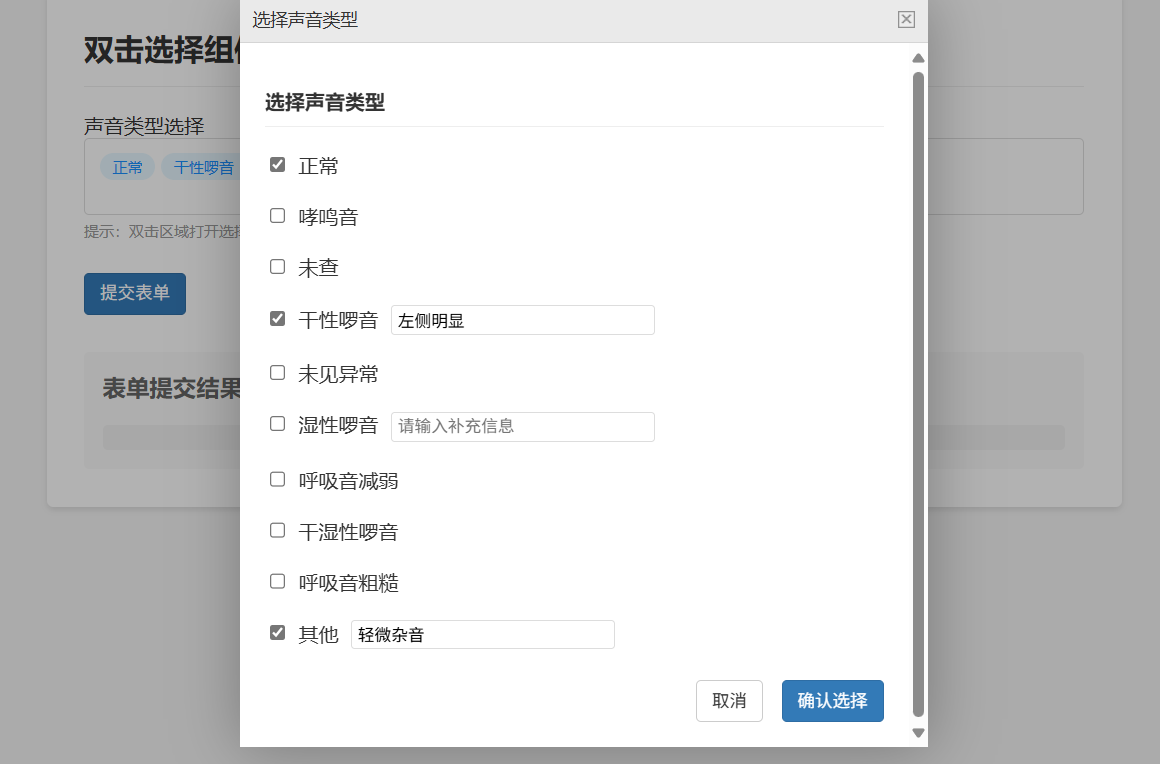This screenshot has width=1160, height=764.
Task: Uncheck the 干性啰音 checkbox
Action: 278,319
